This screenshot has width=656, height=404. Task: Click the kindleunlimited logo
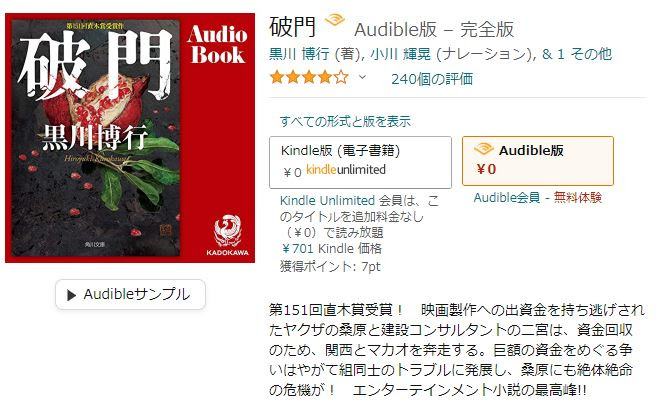point(346,170)
